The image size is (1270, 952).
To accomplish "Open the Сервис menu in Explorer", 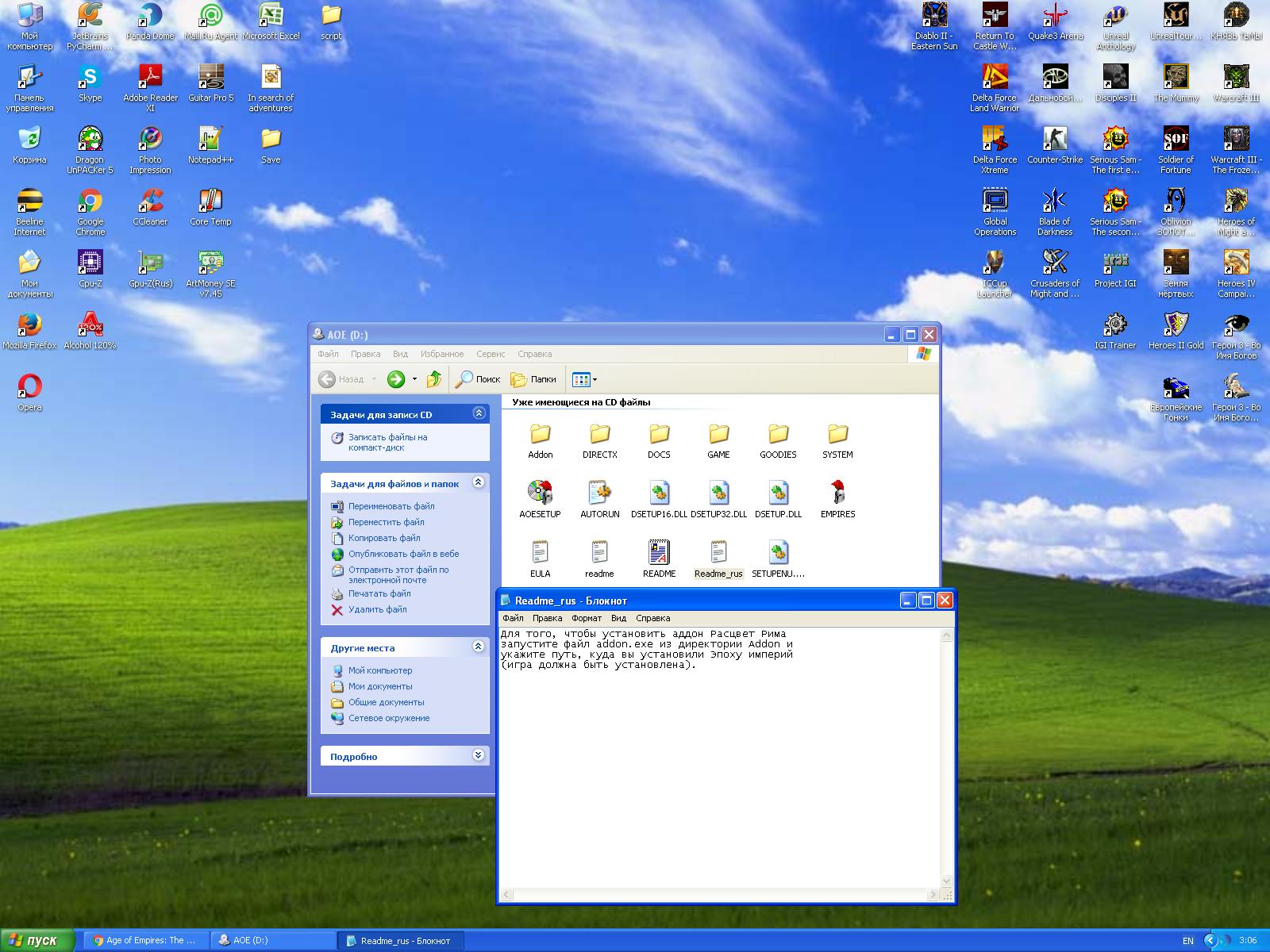I will click(491, 354).
